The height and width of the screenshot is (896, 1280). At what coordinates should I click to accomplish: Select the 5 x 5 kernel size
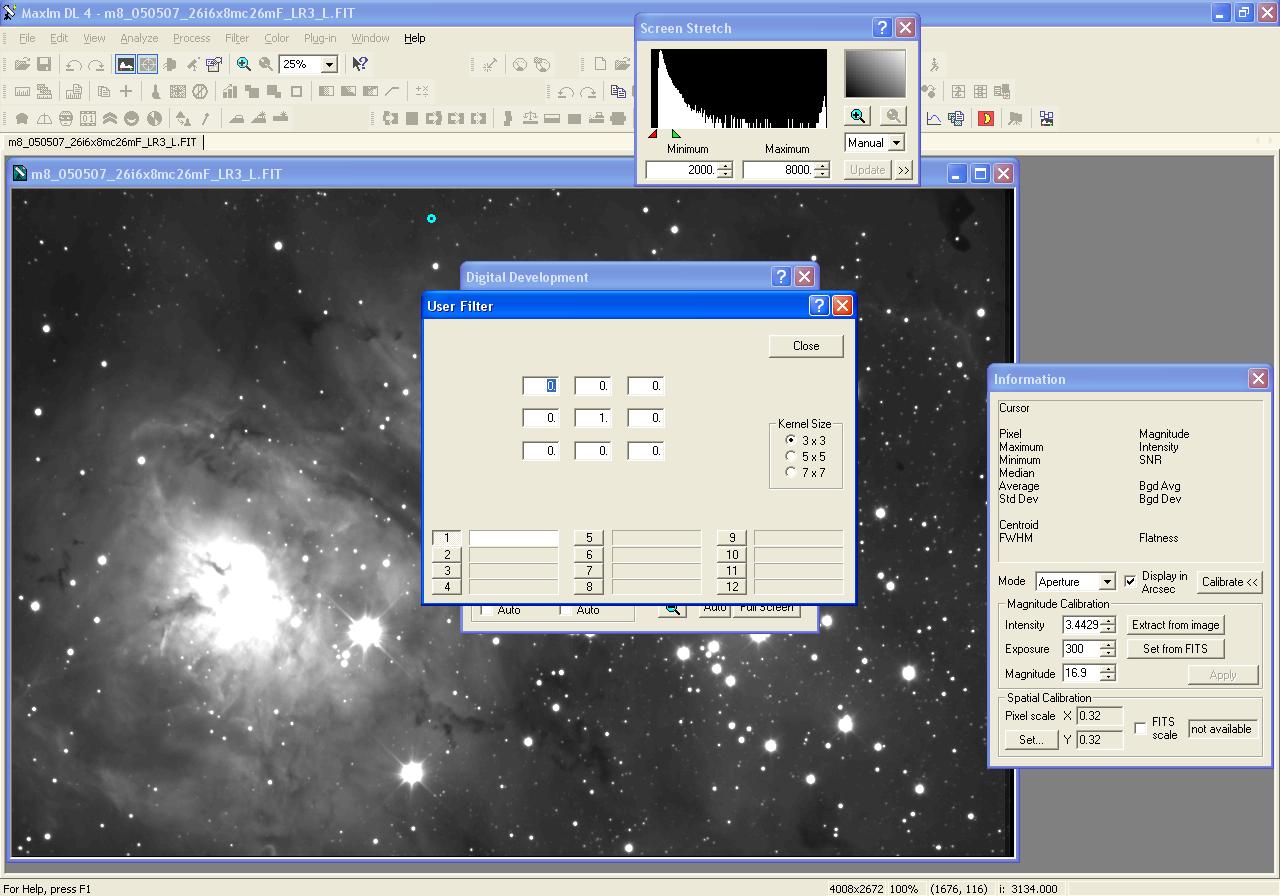[x=791, y=457]
